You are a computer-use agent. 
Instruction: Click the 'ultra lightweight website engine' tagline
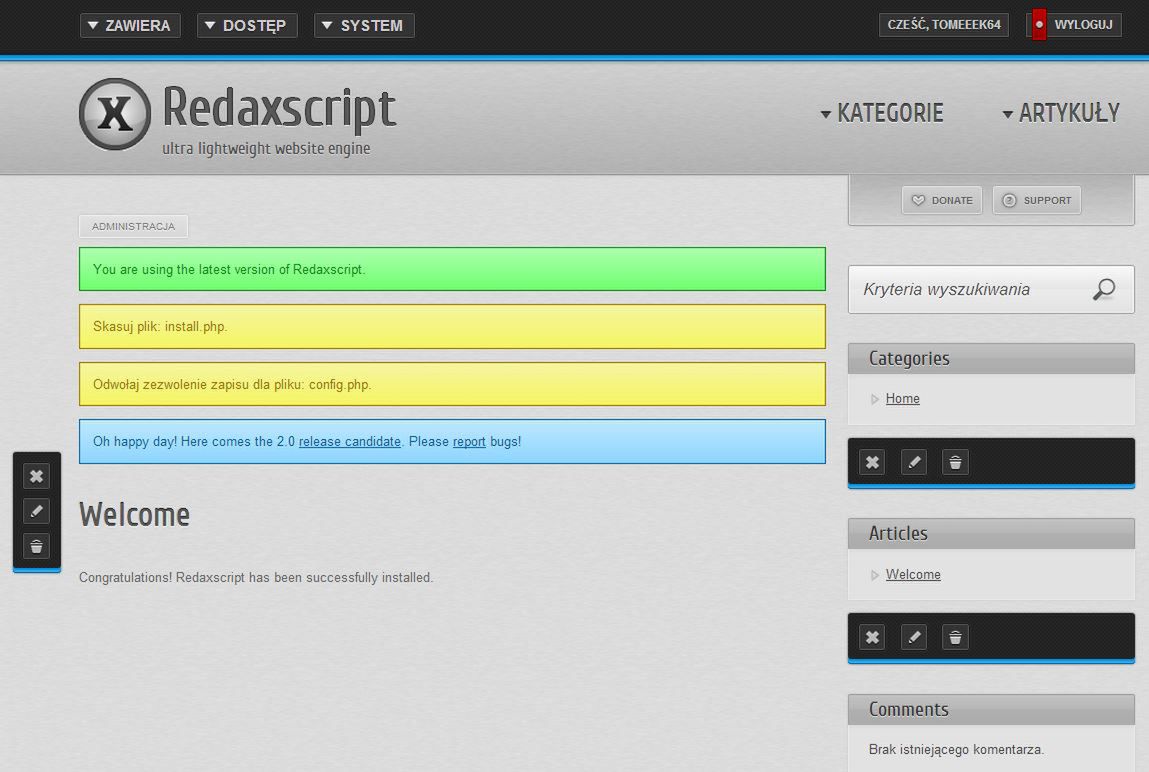pyautogui.click(x=266, y=149)
